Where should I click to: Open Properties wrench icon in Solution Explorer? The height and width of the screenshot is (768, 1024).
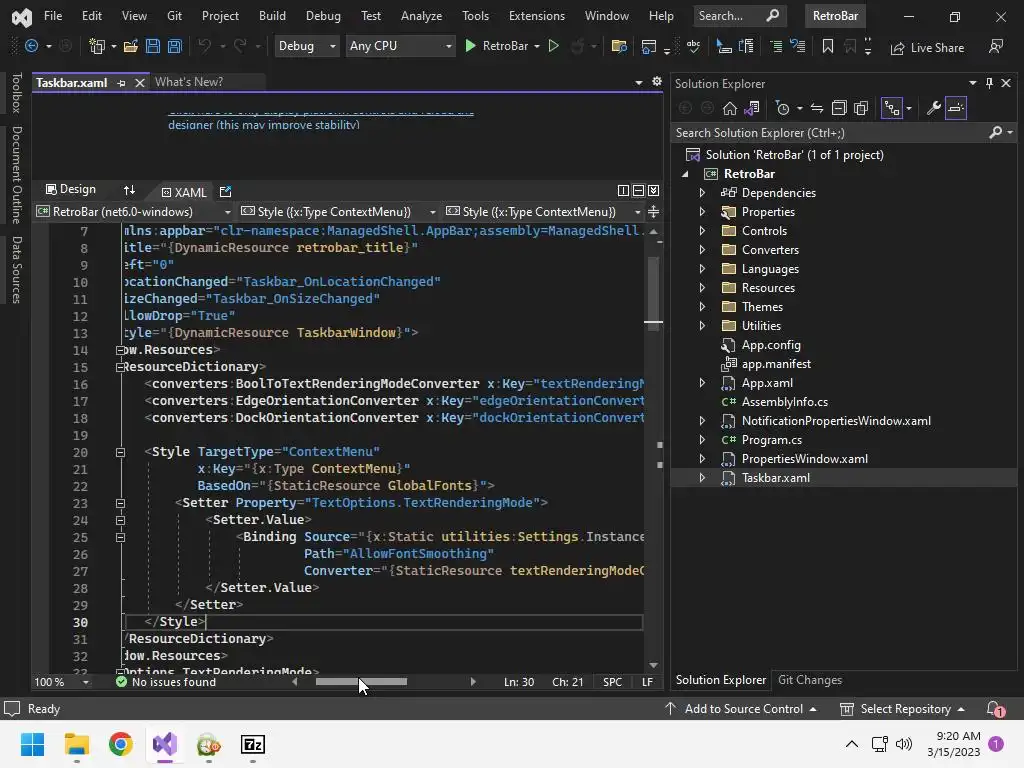coord(933,108)
